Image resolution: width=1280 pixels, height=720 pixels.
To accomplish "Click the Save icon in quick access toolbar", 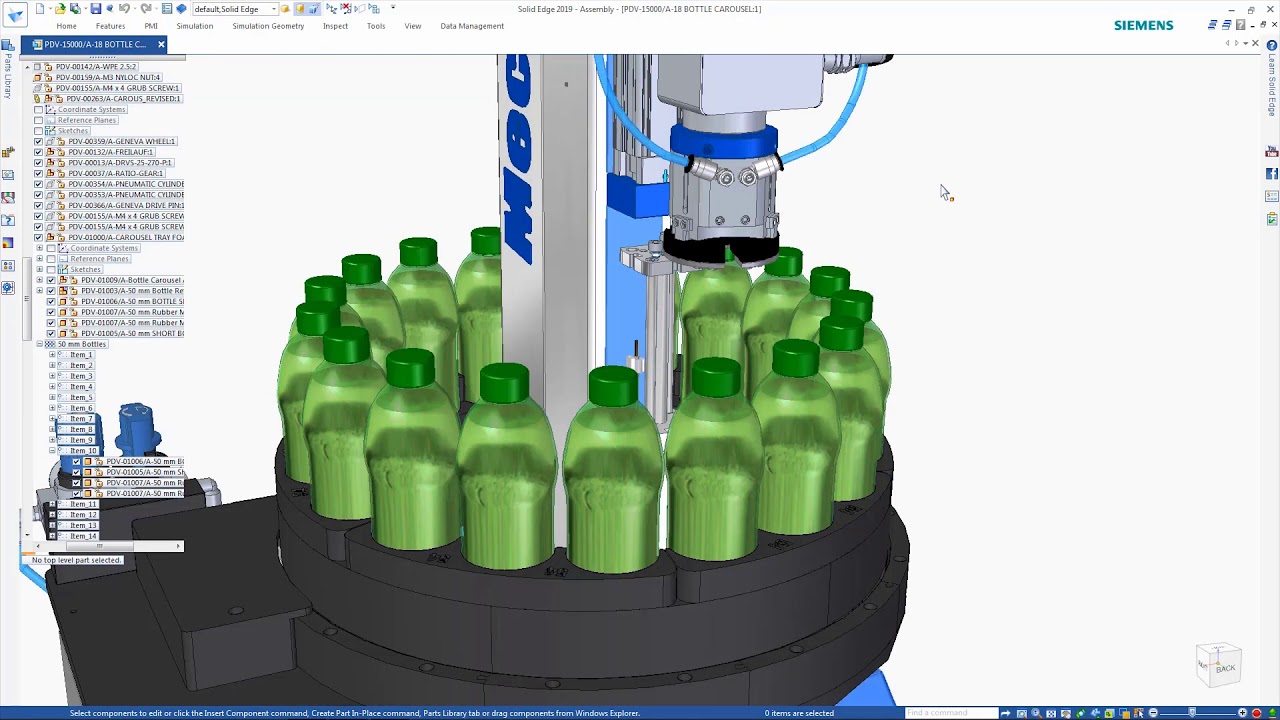I will pos(96,9).
